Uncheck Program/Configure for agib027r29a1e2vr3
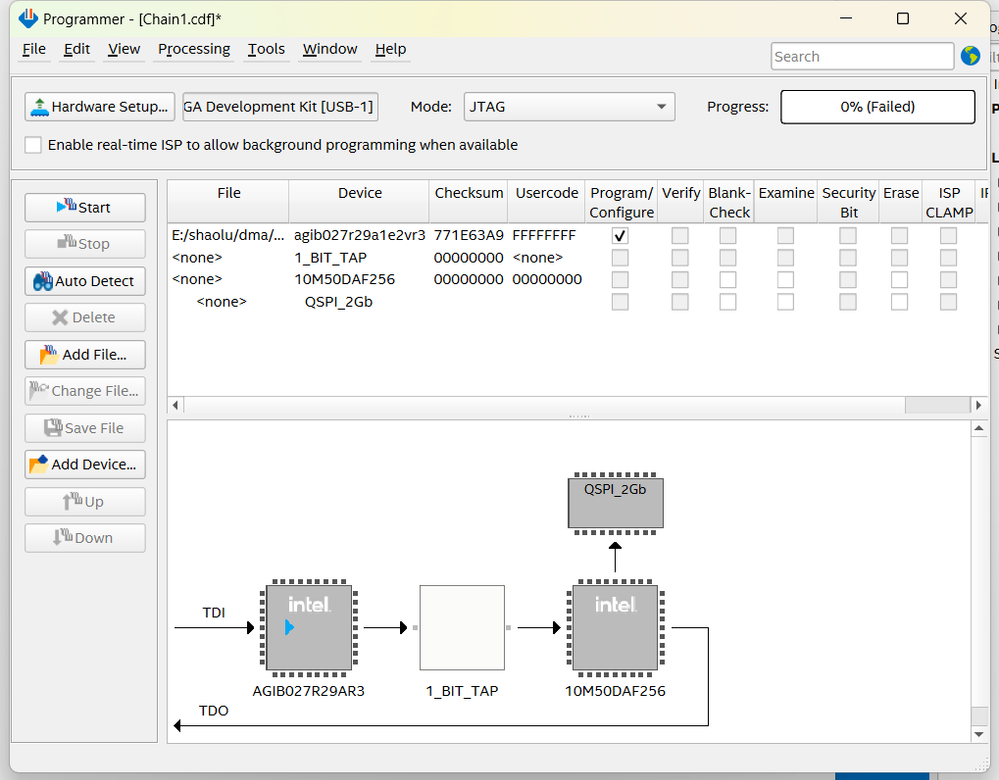The image size is (999, 780). pyautogui.click(x=620, y=236)
